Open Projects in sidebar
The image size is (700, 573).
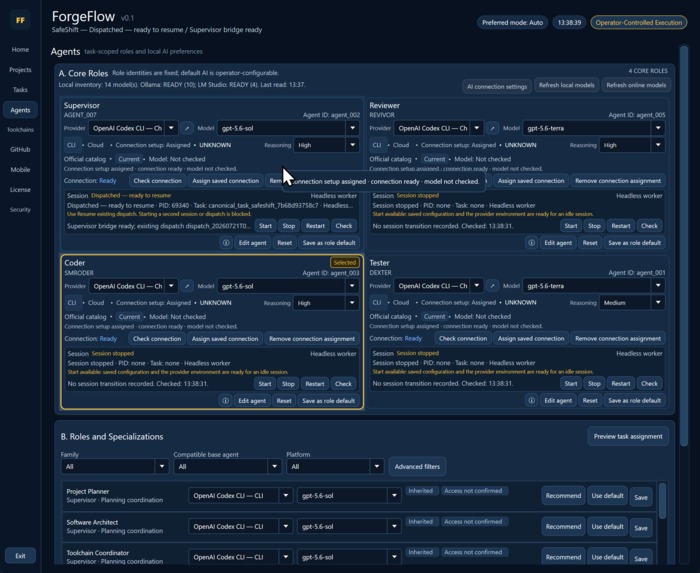(x=20, y=70)
